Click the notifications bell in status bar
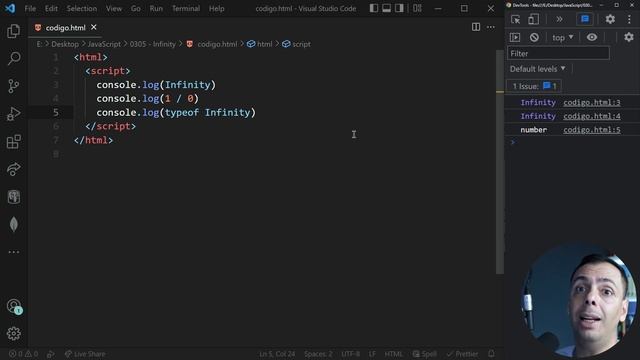 click(491, 353)
